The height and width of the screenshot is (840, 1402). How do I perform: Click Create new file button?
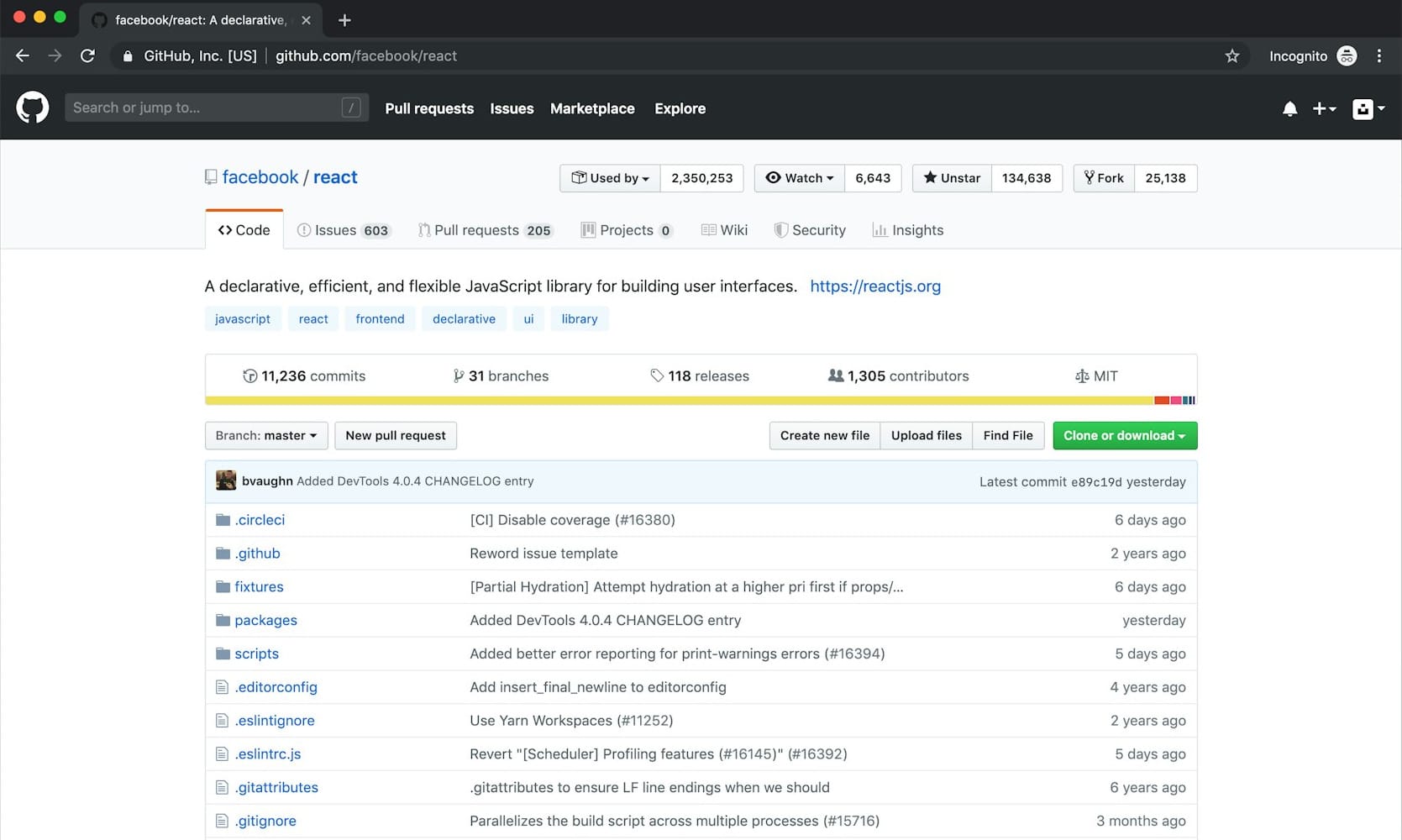(825, 435)
